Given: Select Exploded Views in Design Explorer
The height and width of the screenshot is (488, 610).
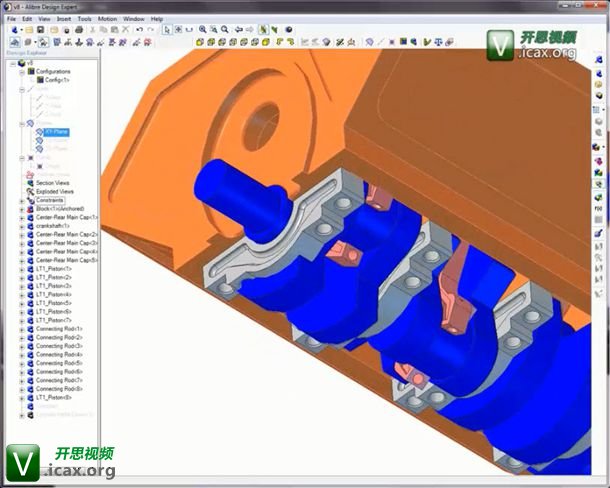Looking at the screenshot, I should [x=54, y=191].
